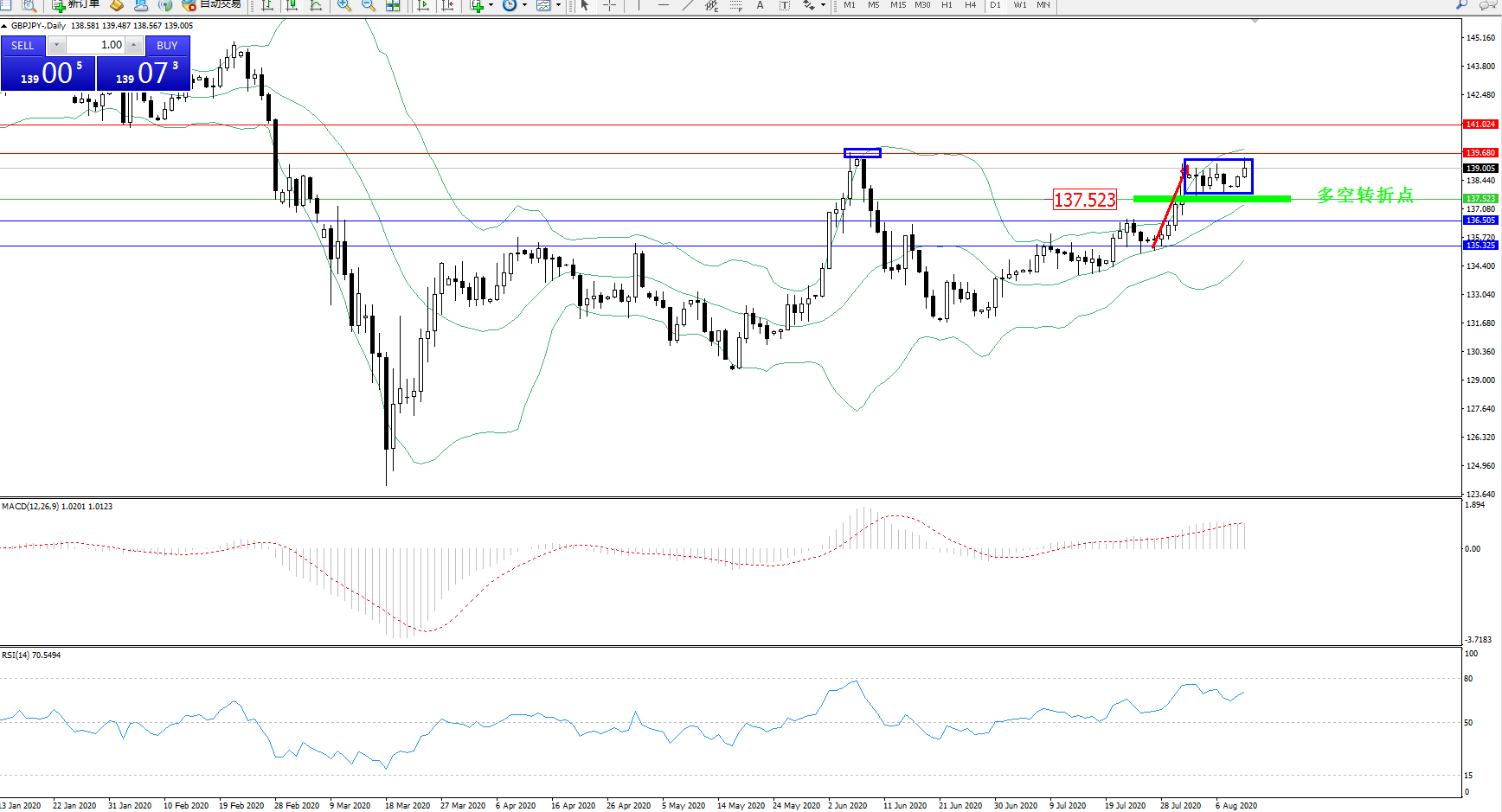Switch to the H4 timeframe
Viewport: 1502px width, 812px height.
point(970,5)
